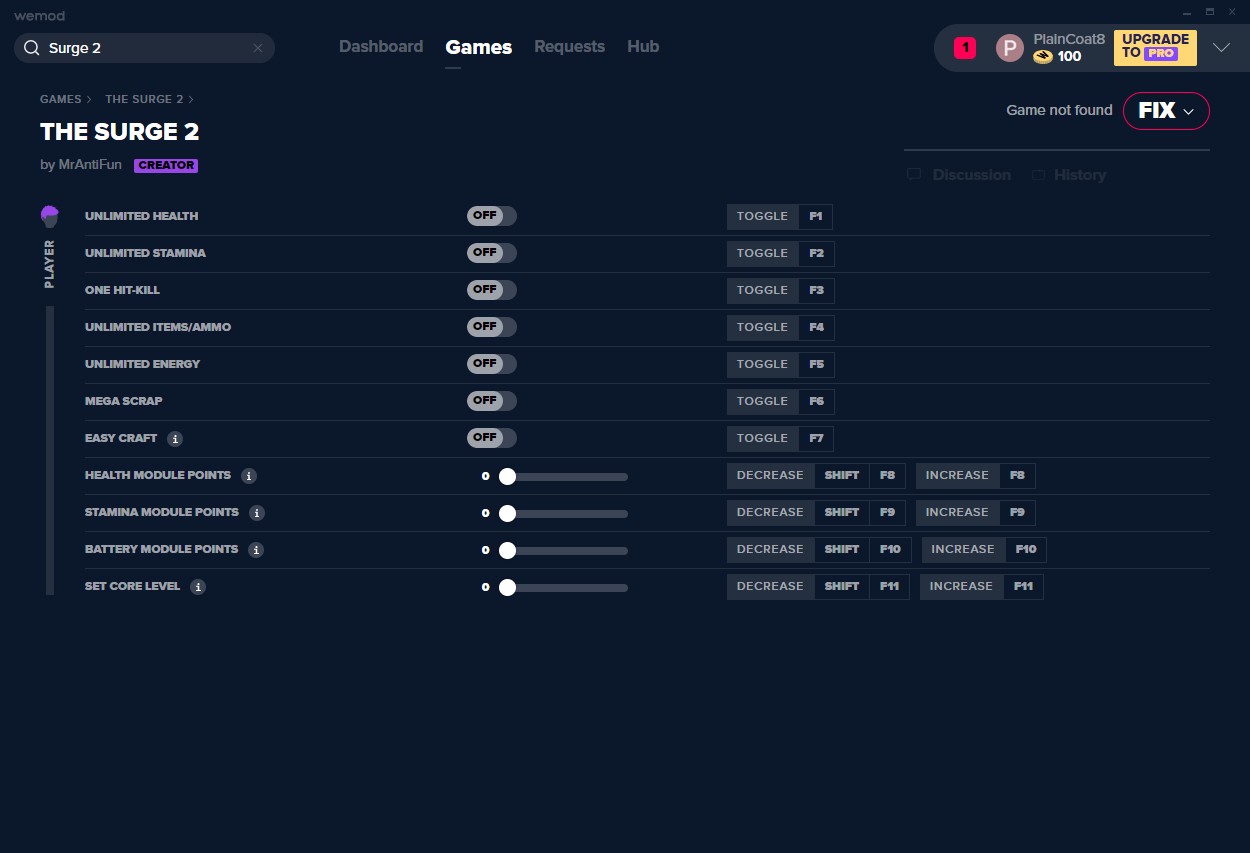This screenshot has height=853, width=1250.
Task: Open Easy Craft info icon
Action: tap(175, 439)
